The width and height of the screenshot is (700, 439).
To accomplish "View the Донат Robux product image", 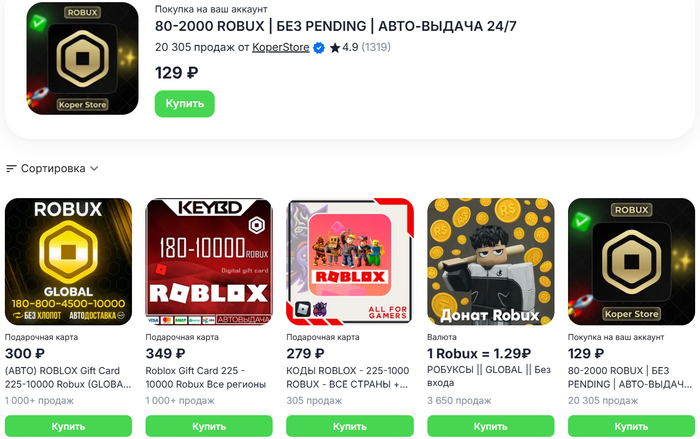I will [489, 261].
